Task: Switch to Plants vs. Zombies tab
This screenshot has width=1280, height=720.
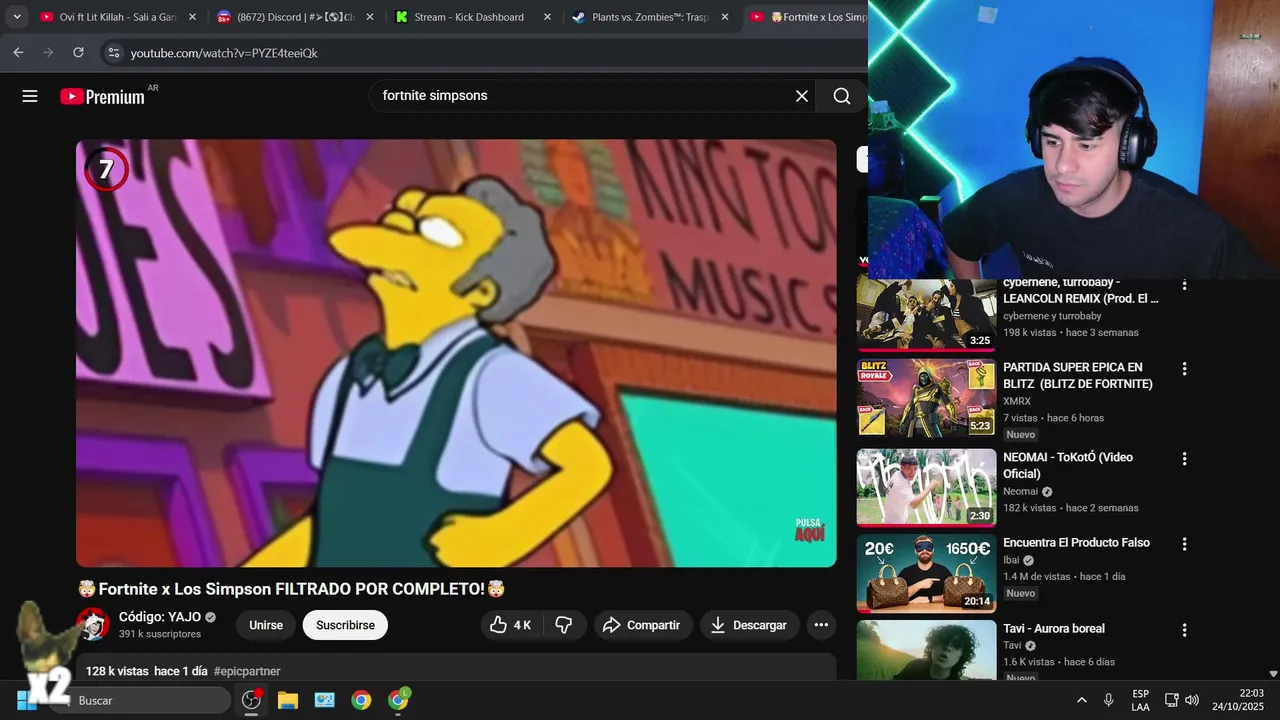Action: pos(650,17)
